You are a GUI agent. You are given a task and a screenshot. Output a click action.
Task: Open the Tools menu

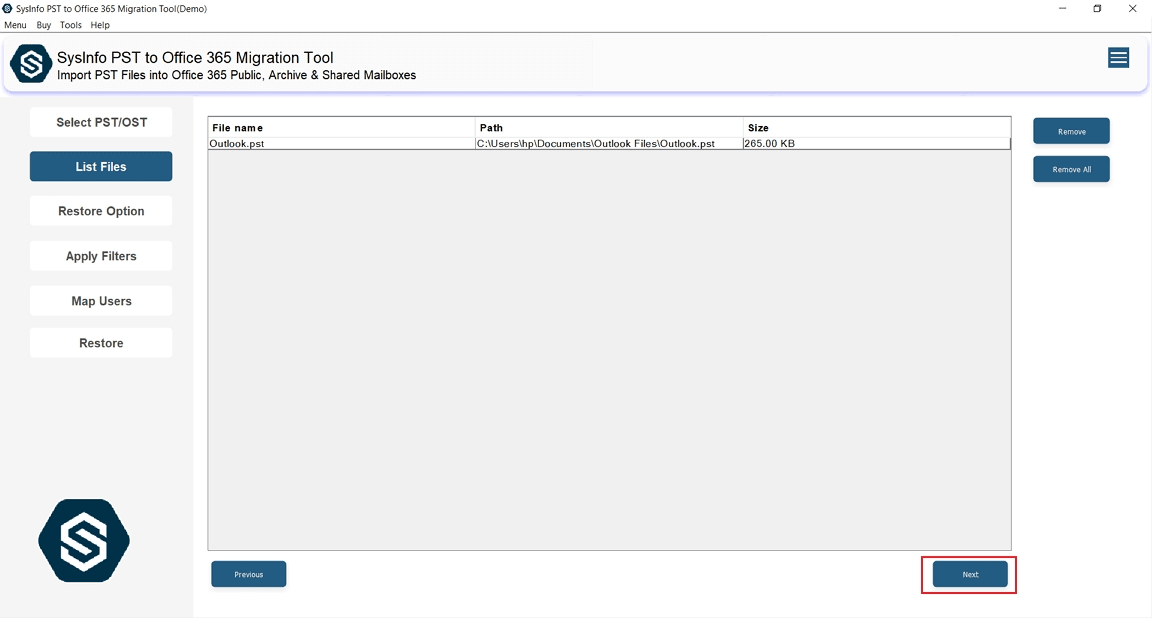point(71,25)
